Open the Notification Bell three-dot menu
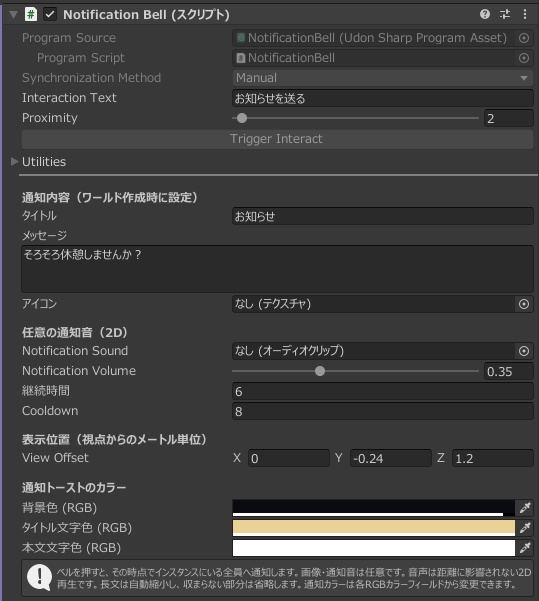The image size is (539, 601). 525,14
